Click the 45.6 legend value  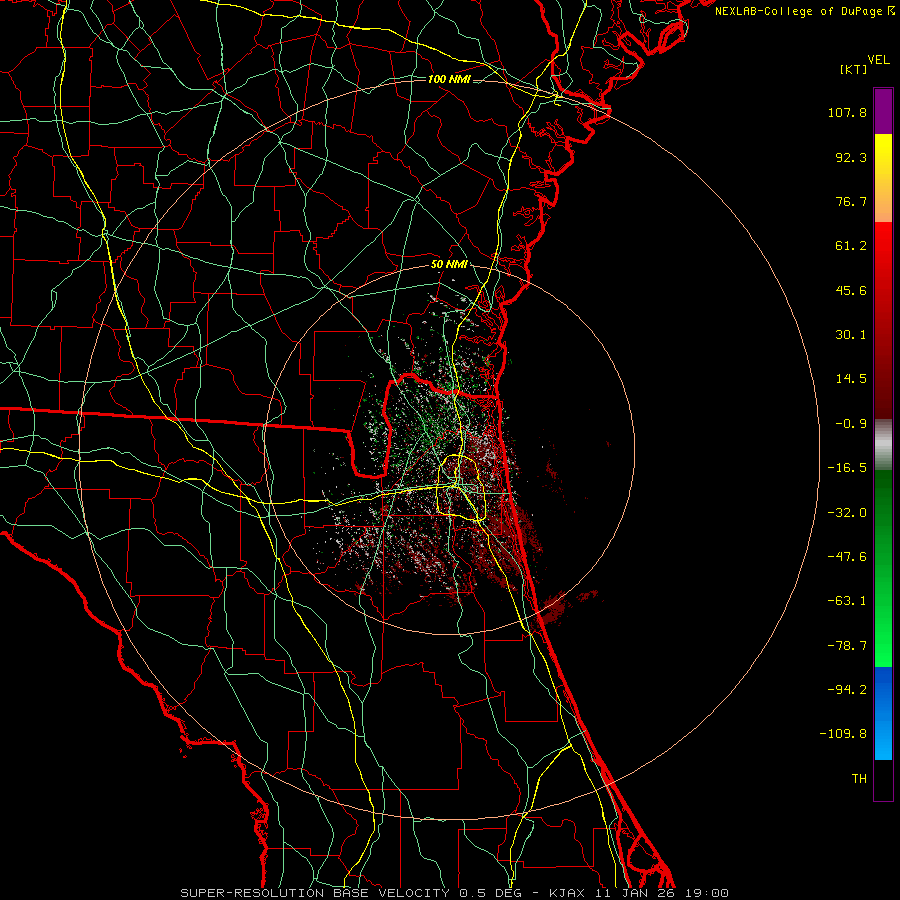click(851, 290)
